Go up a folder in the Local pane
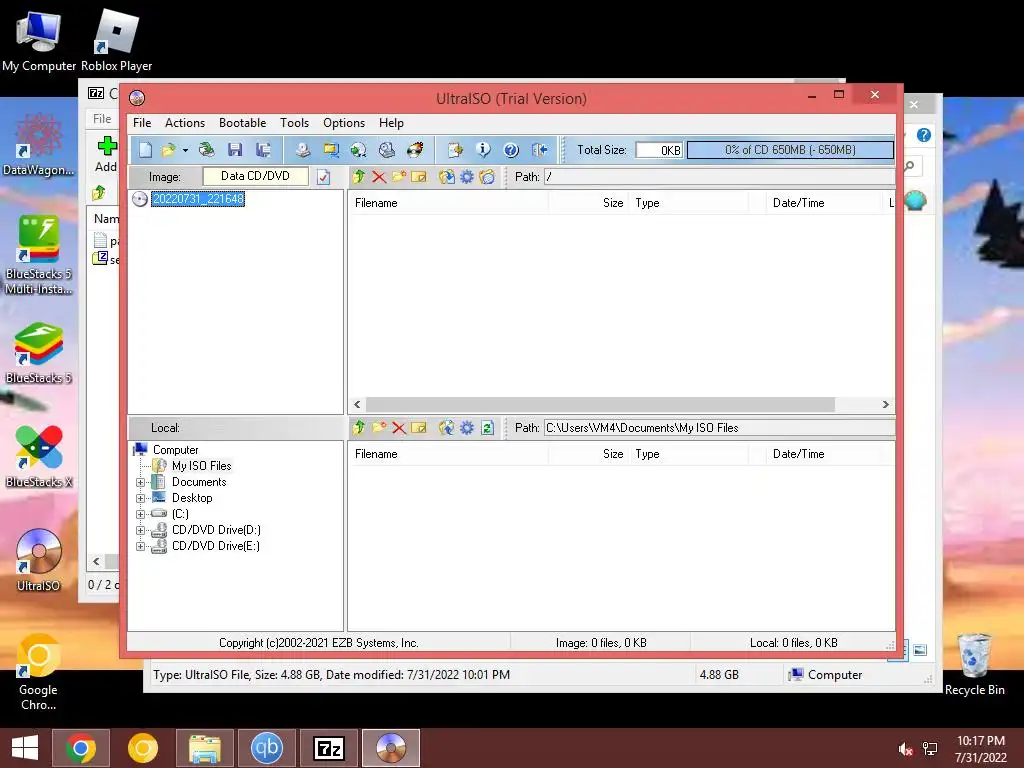 pos(359,428)
